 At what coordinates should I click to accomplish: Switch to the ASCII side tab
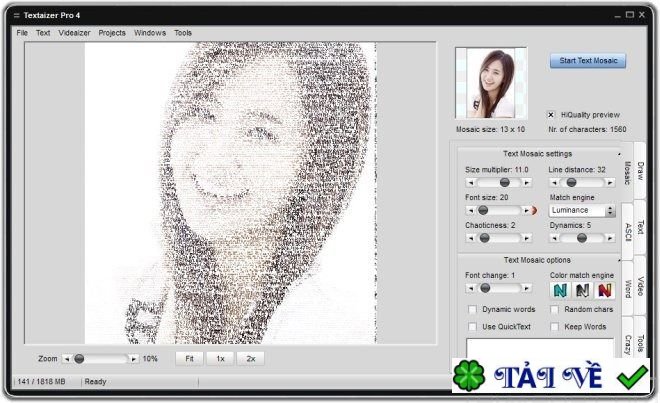pos(628,232)
